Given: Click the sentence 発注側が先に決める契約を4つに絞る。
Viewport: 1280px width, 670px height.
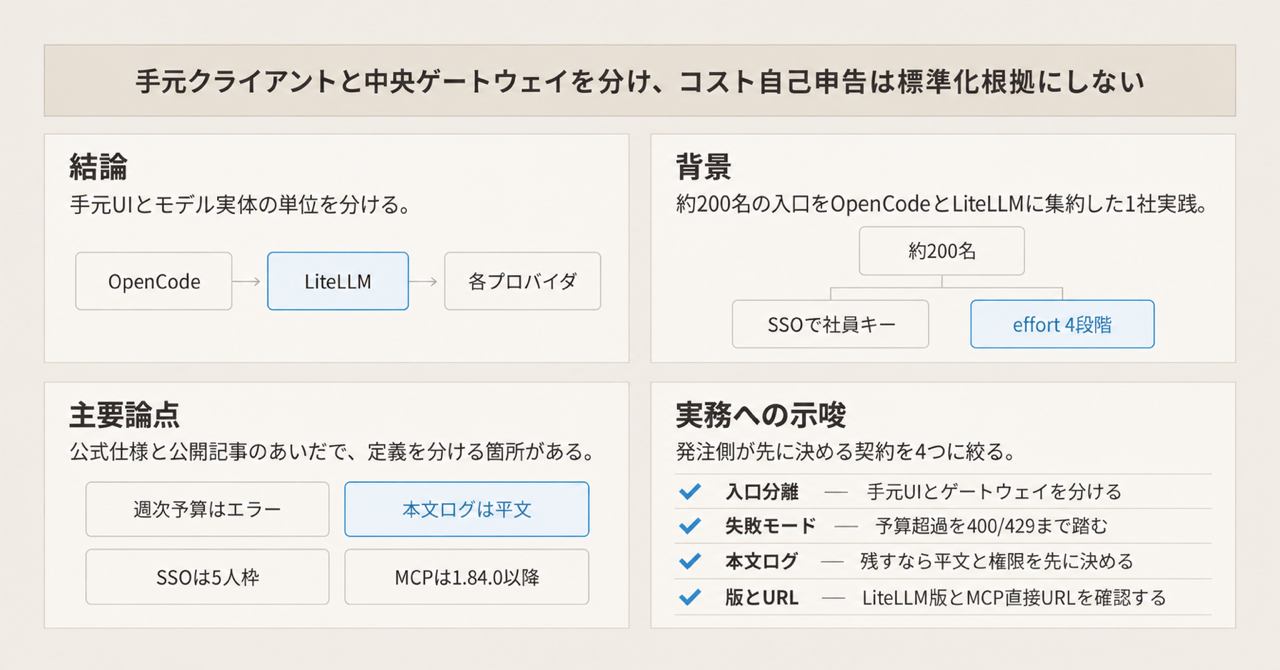Looking at the screenshot, I should [x=846, y=453].
